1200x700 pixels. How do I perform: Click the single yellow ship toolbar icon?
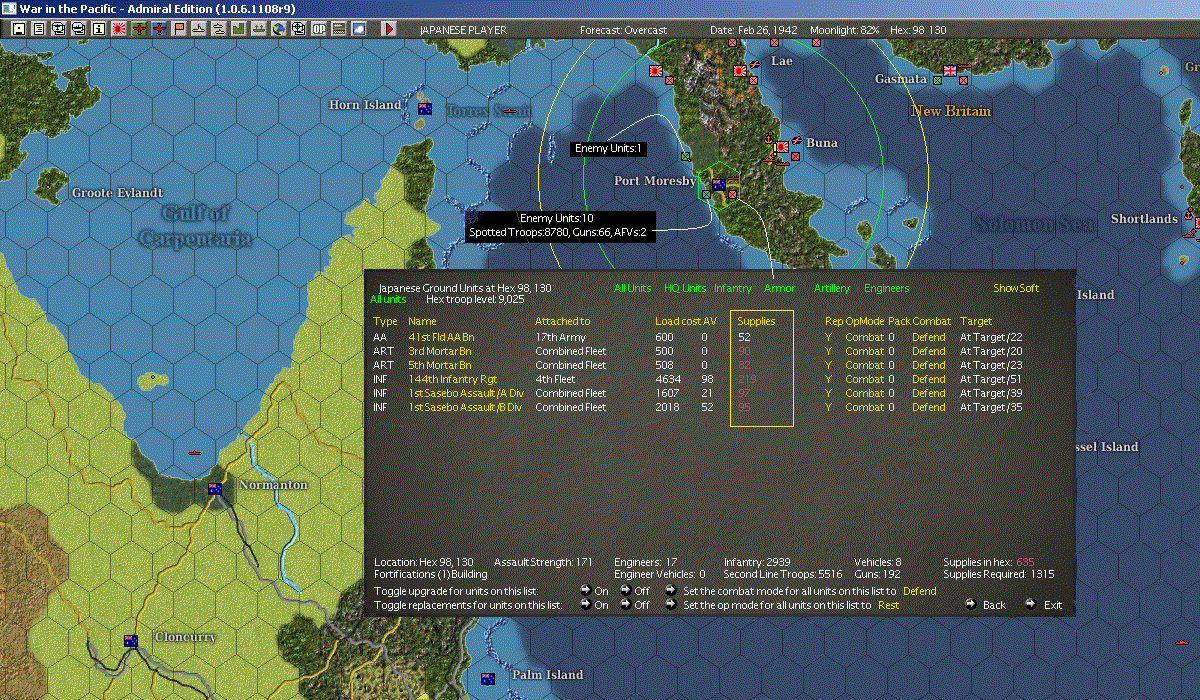point(199,29)
